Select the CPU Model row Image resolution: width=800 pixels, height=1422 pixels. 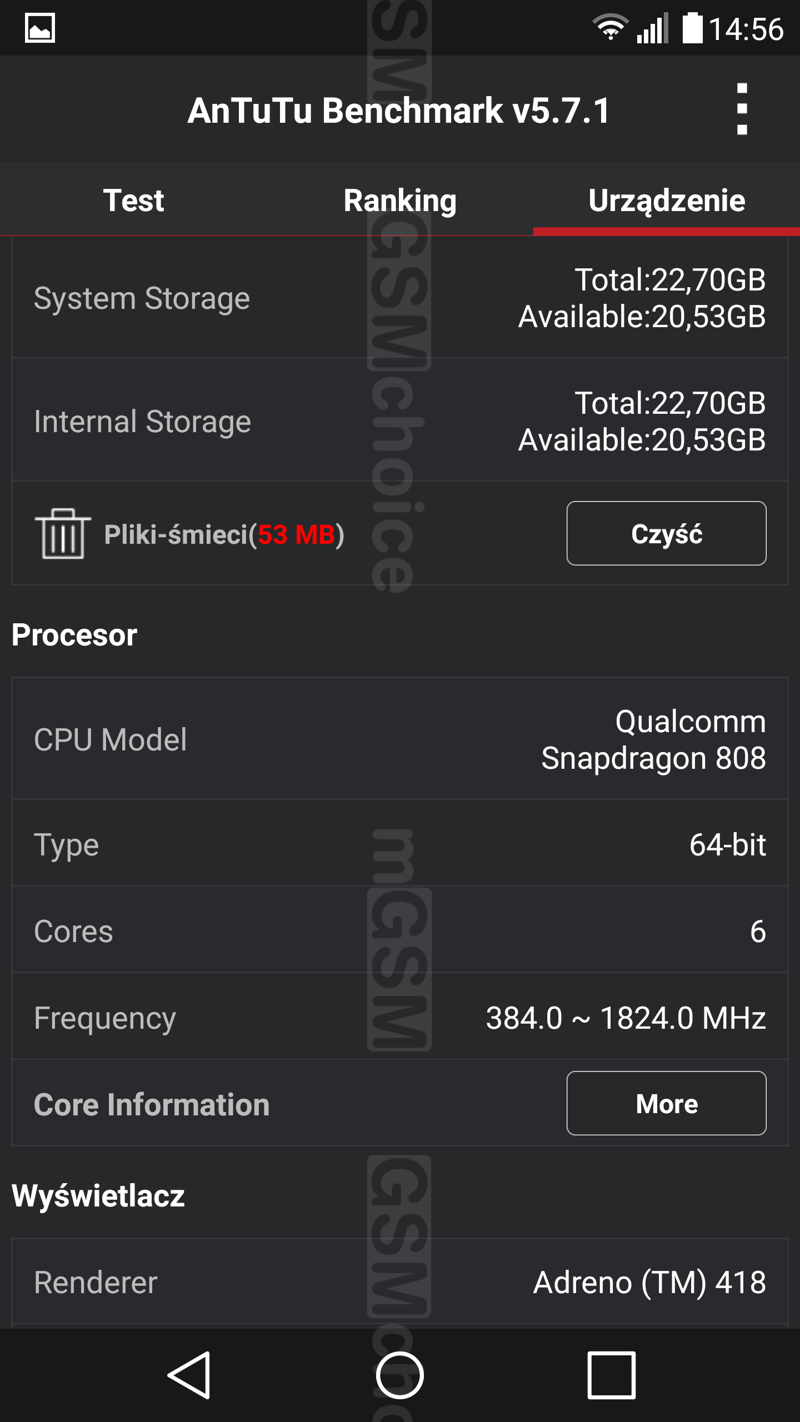click(x=400, y=739)
